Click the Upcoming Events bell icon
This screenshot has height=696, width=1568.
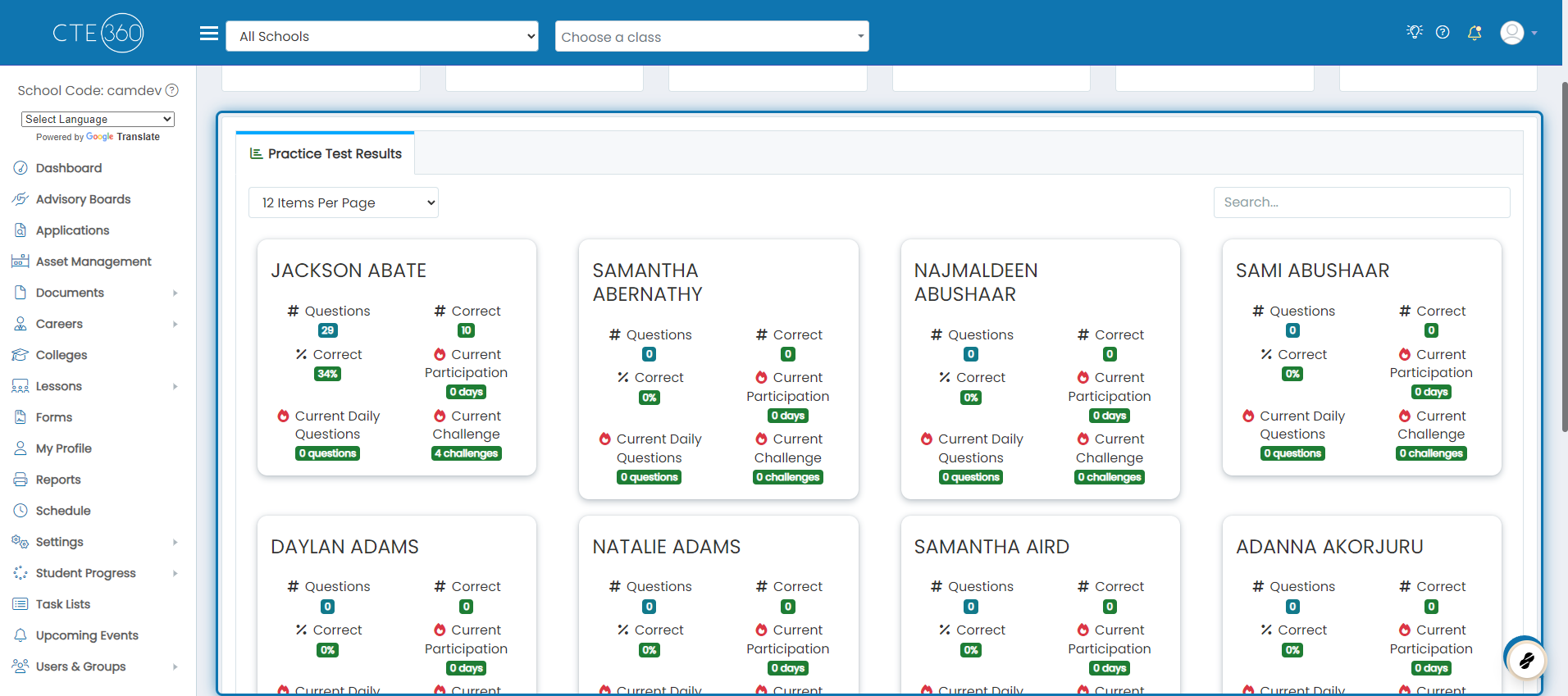tap(21, 635)
